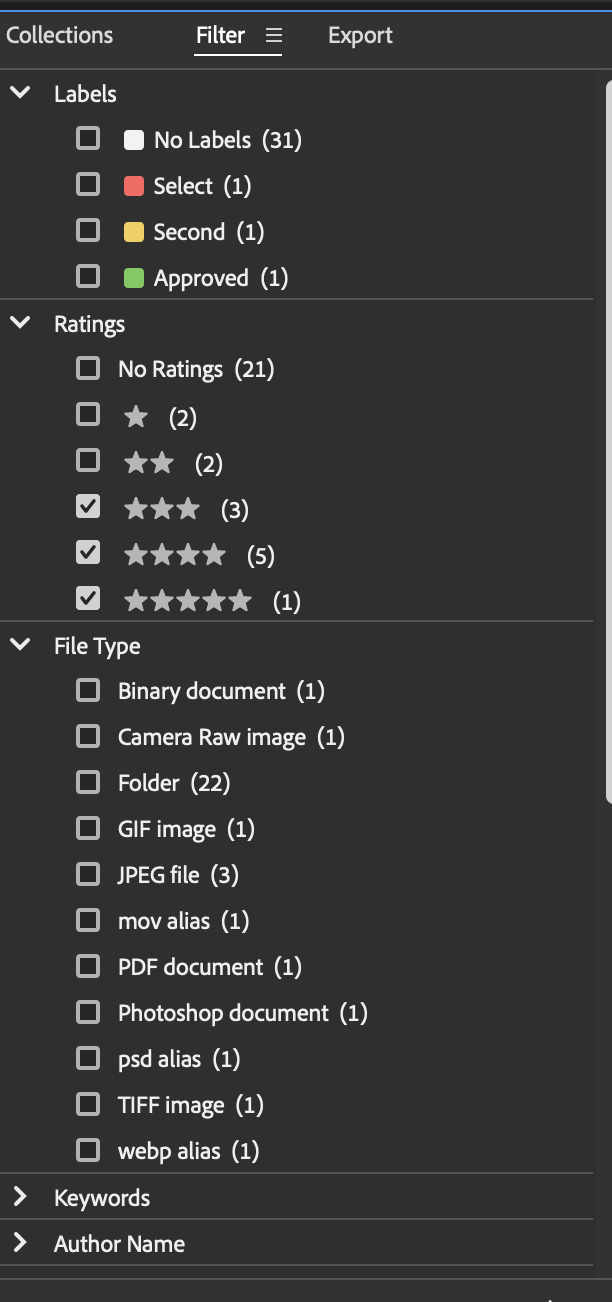Click the two-star rating icon

(x=148, y=461)
